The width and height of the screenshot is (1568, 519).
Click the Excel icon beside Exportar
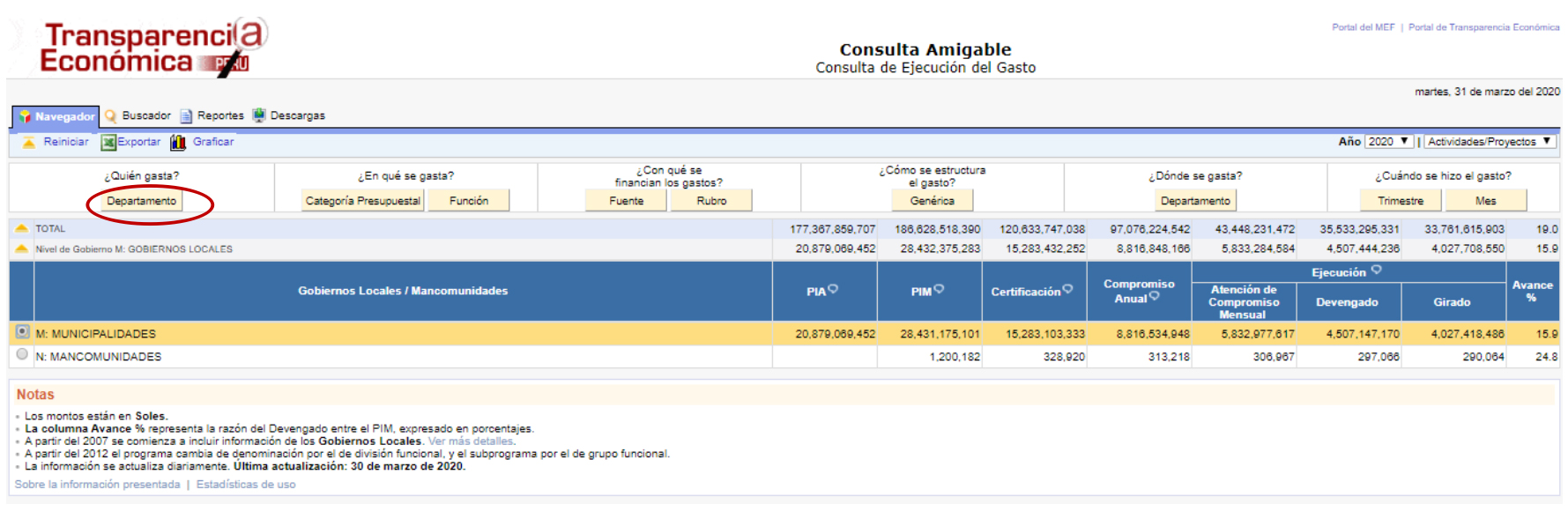pos(108,142)
